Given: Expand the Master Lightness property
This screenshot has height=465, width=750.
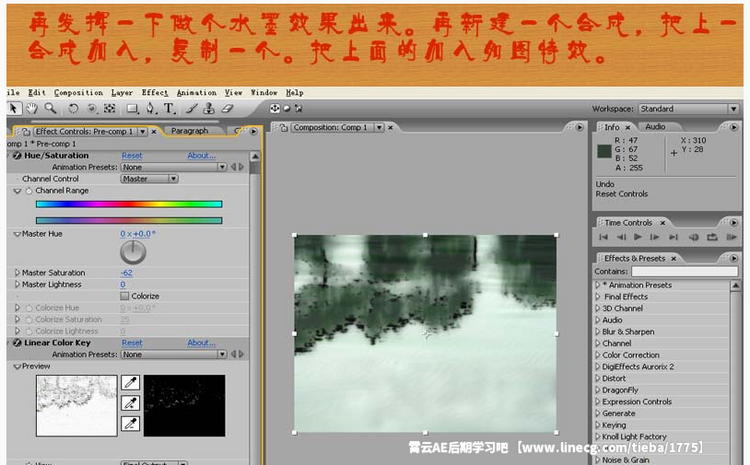Looking at the screenshot, I should click(x=17, y=285).
